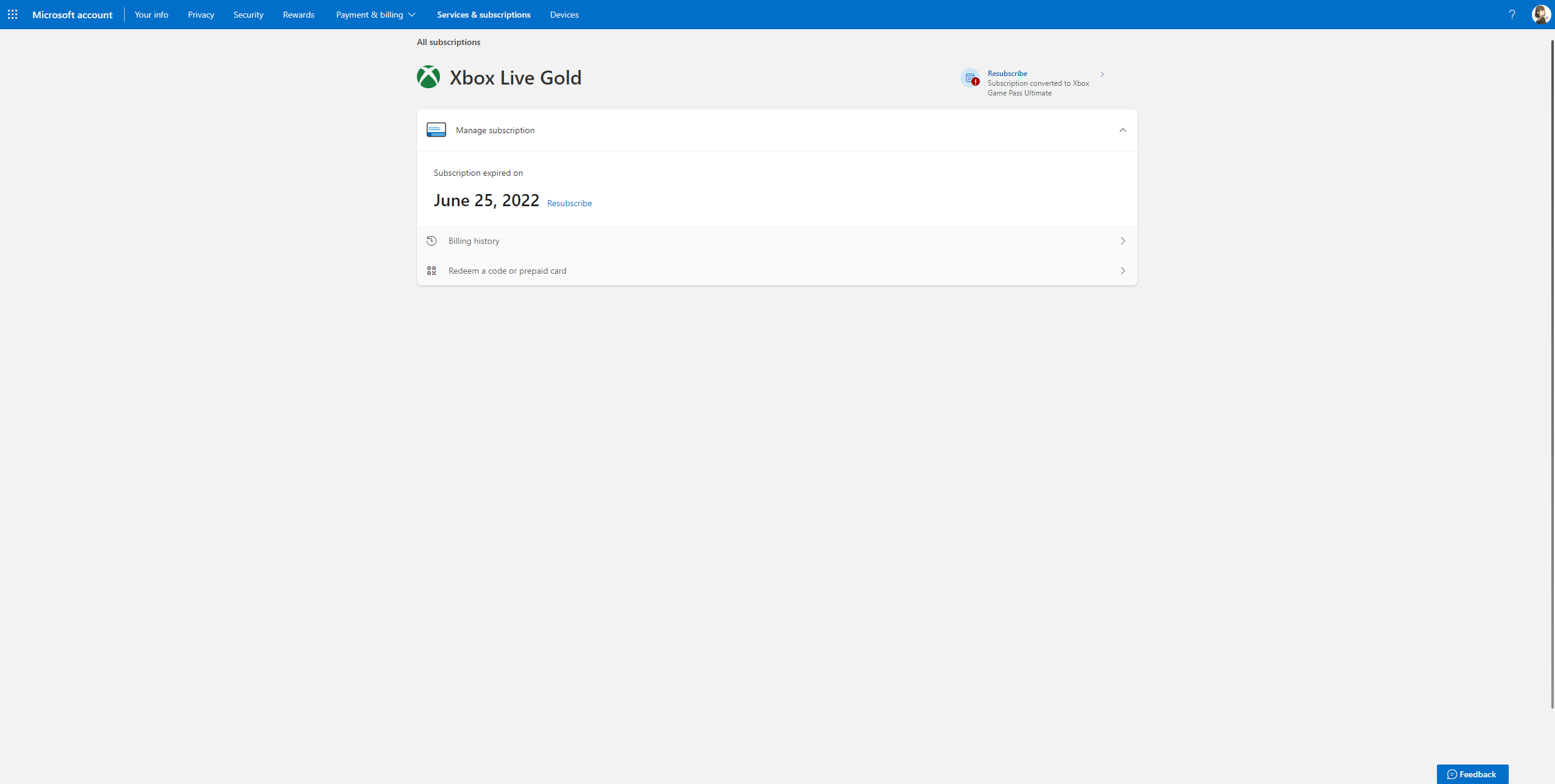This screenshot has height=784, width=1555.
Task: Click 'Subscription expired on' label
Action: [x=478, y=173]
